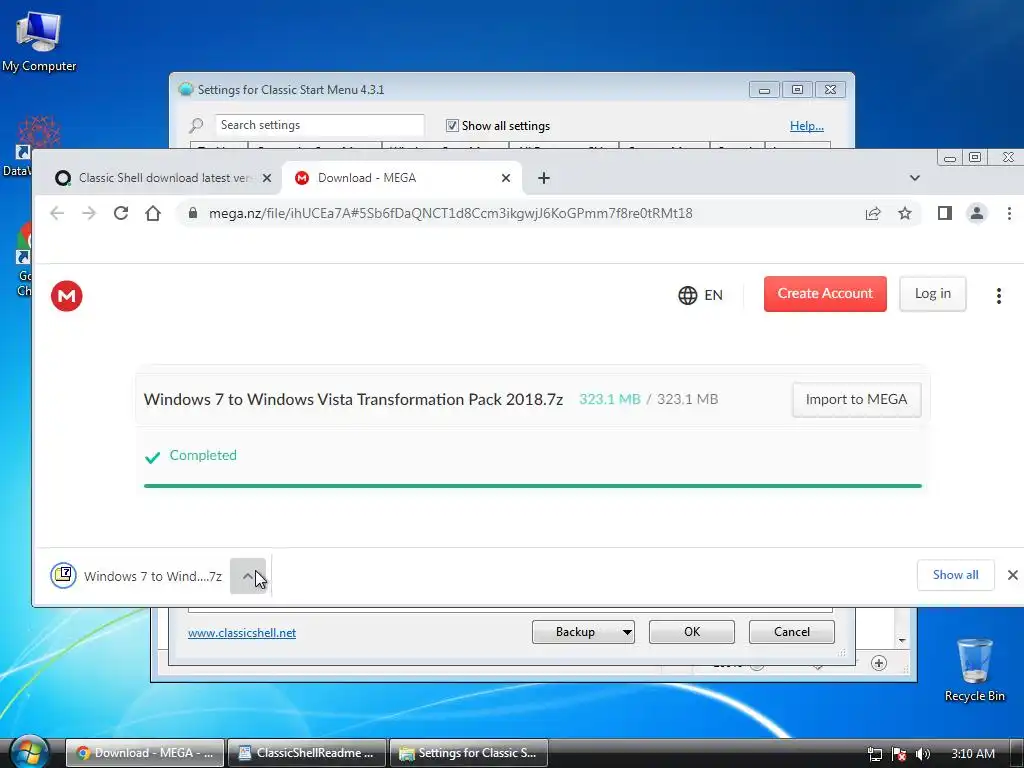This screenshot has height=768, width=1024.
Task: Switch to ClassicShellReadme taskbar button
Action: pos(307,753)
